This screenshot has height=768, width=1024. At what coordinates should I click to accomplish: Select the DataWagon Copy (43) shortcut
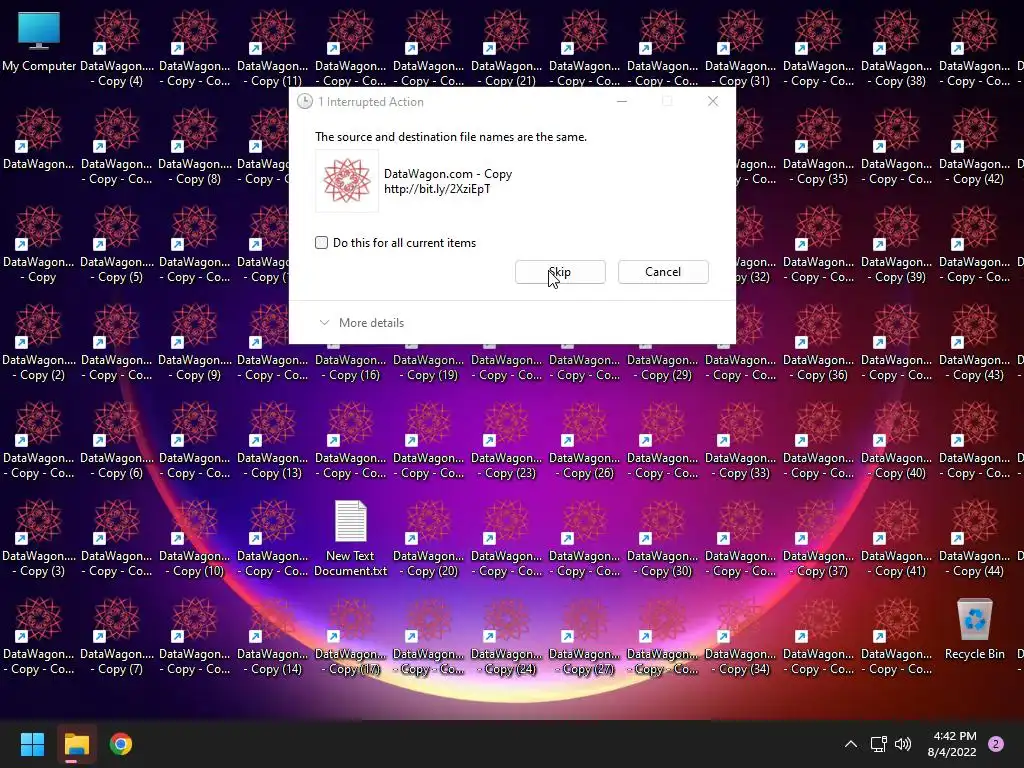tap(974, 343)
